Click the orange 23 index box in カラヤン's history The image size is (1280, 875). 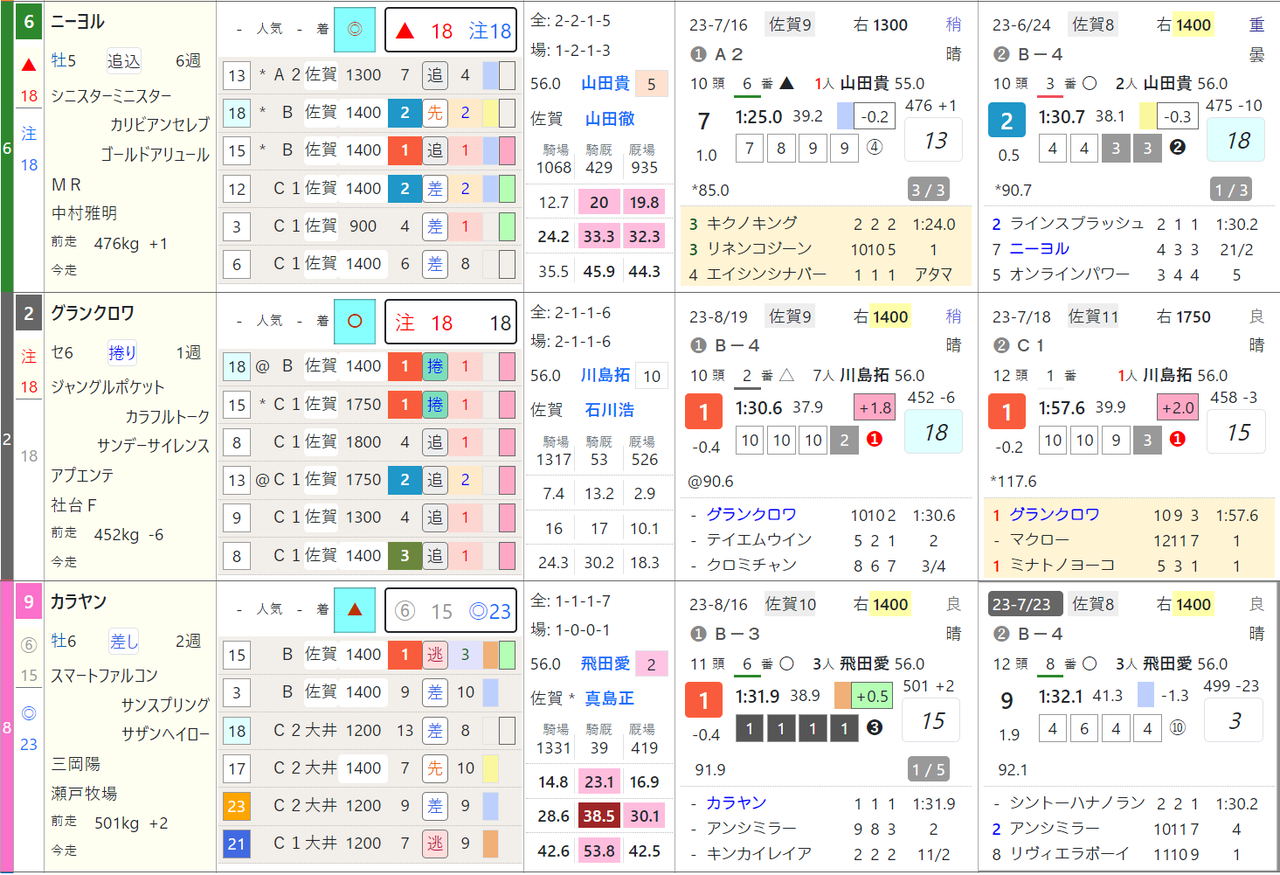pyautogui.click(x=237, y=806)
